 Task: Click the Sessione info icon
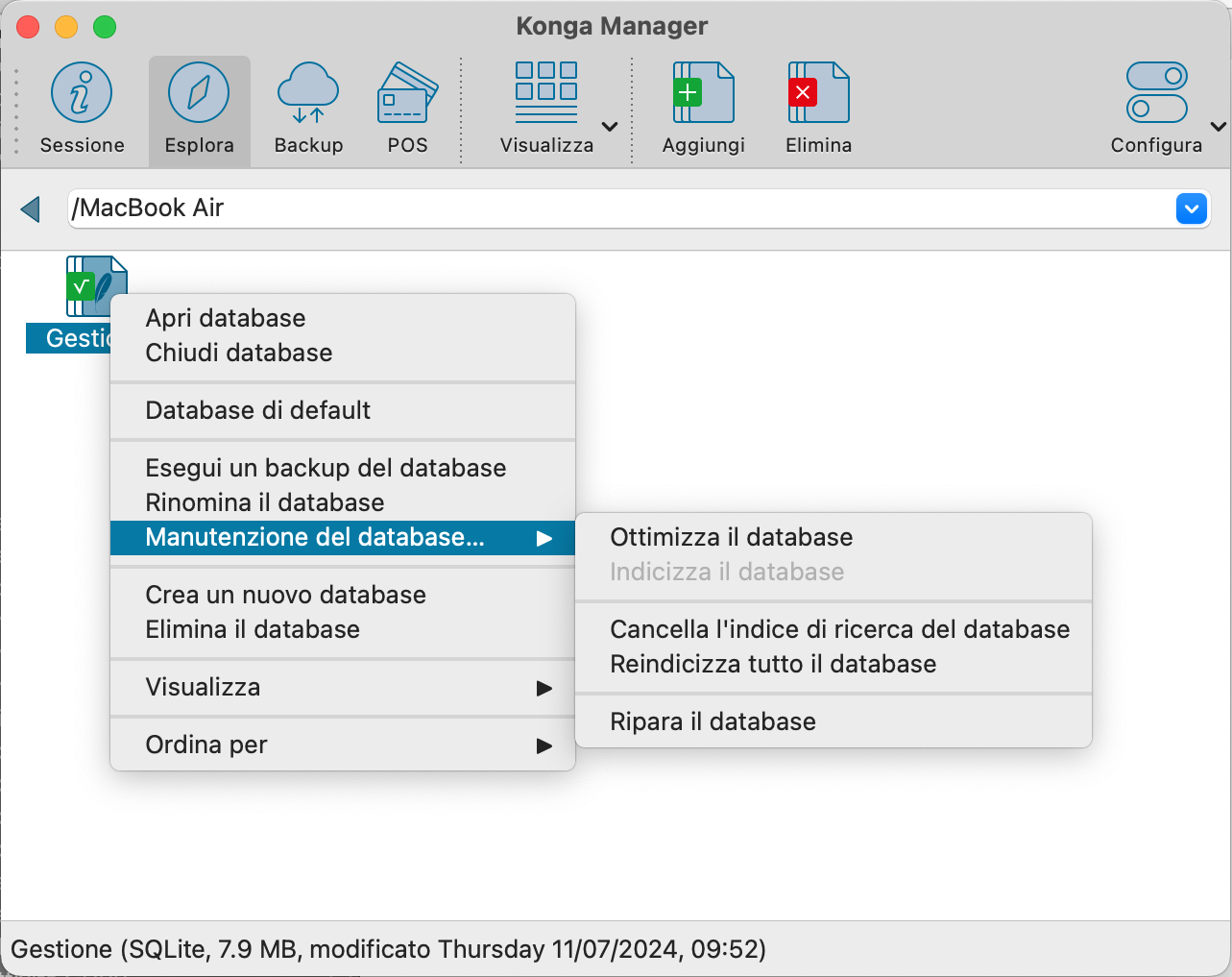click(82, 93)
